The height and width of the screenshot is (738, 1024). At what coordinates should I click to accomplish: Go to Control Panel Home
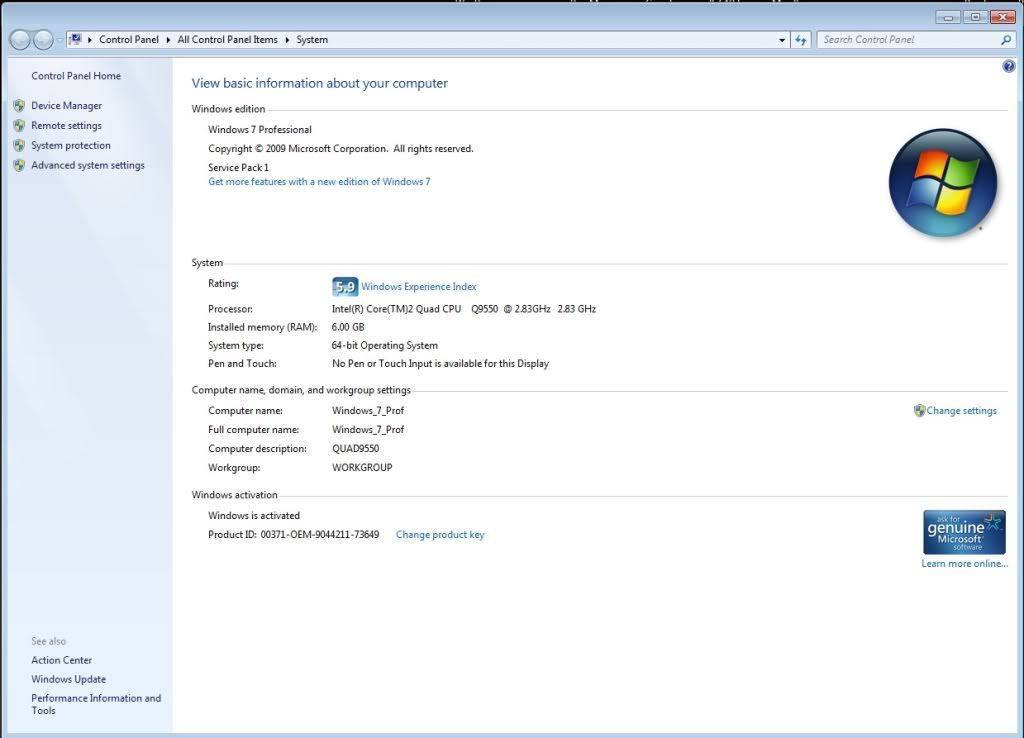click(x=76, y=76)
